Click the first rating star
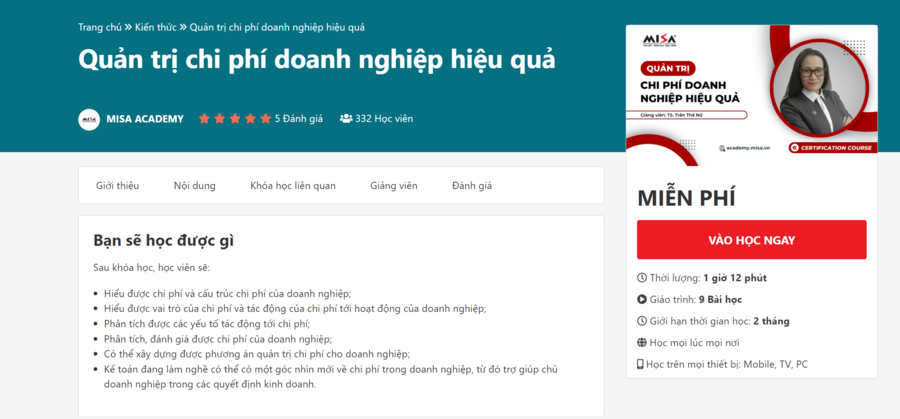 tap(204, 119)
